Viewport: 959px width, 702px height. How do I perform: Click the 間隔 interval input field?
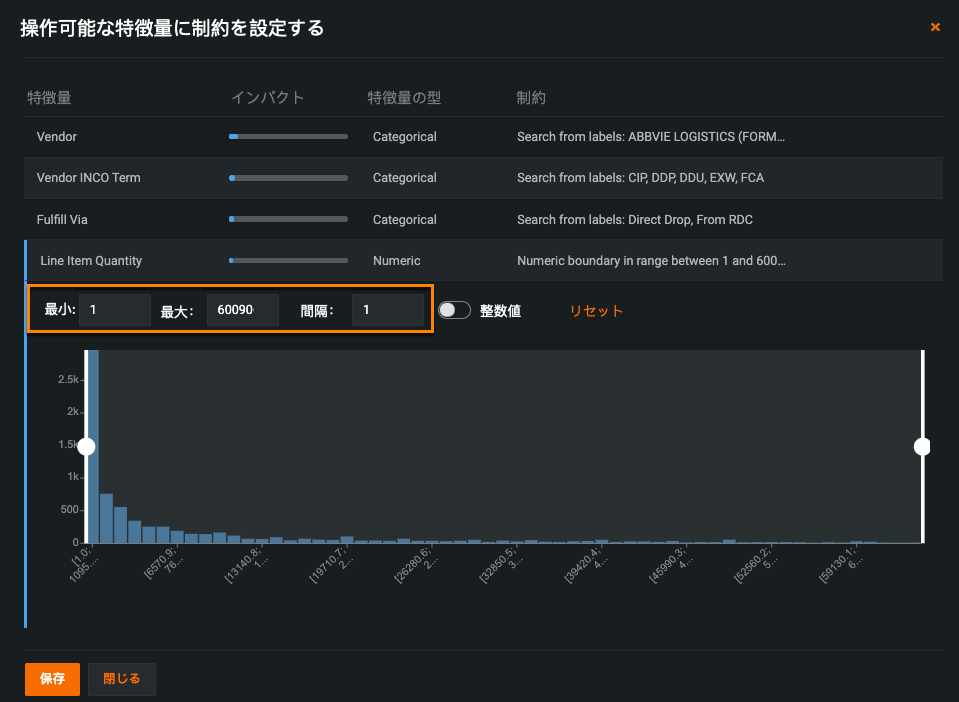pos(387,310)
